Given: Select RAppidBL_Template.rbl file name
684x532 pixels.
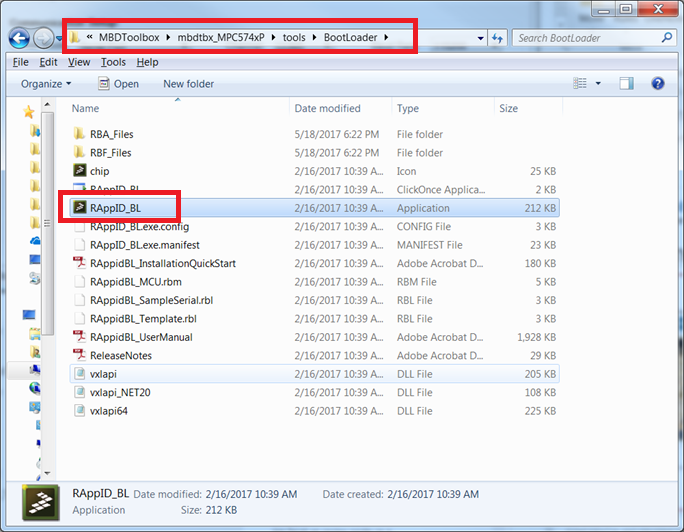Looking at the screenshot, I should click(x=143, y=319).
